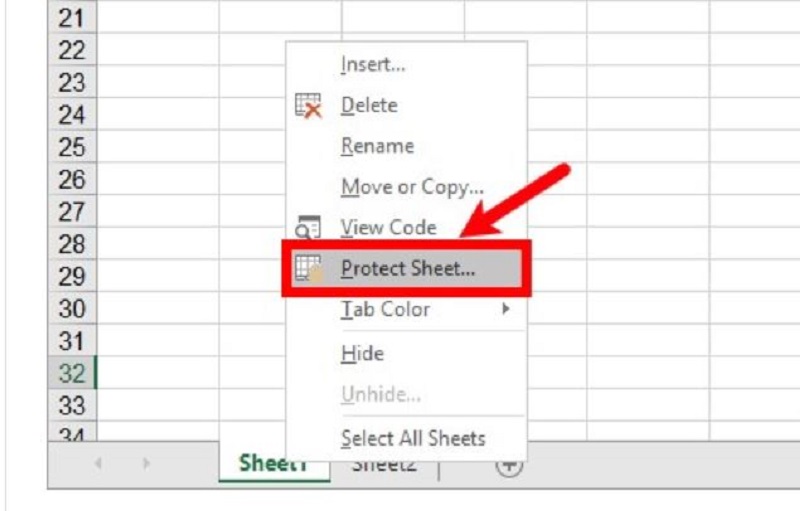
Task: Click the Protect Sheet lock icon
Action: point(308,268)
